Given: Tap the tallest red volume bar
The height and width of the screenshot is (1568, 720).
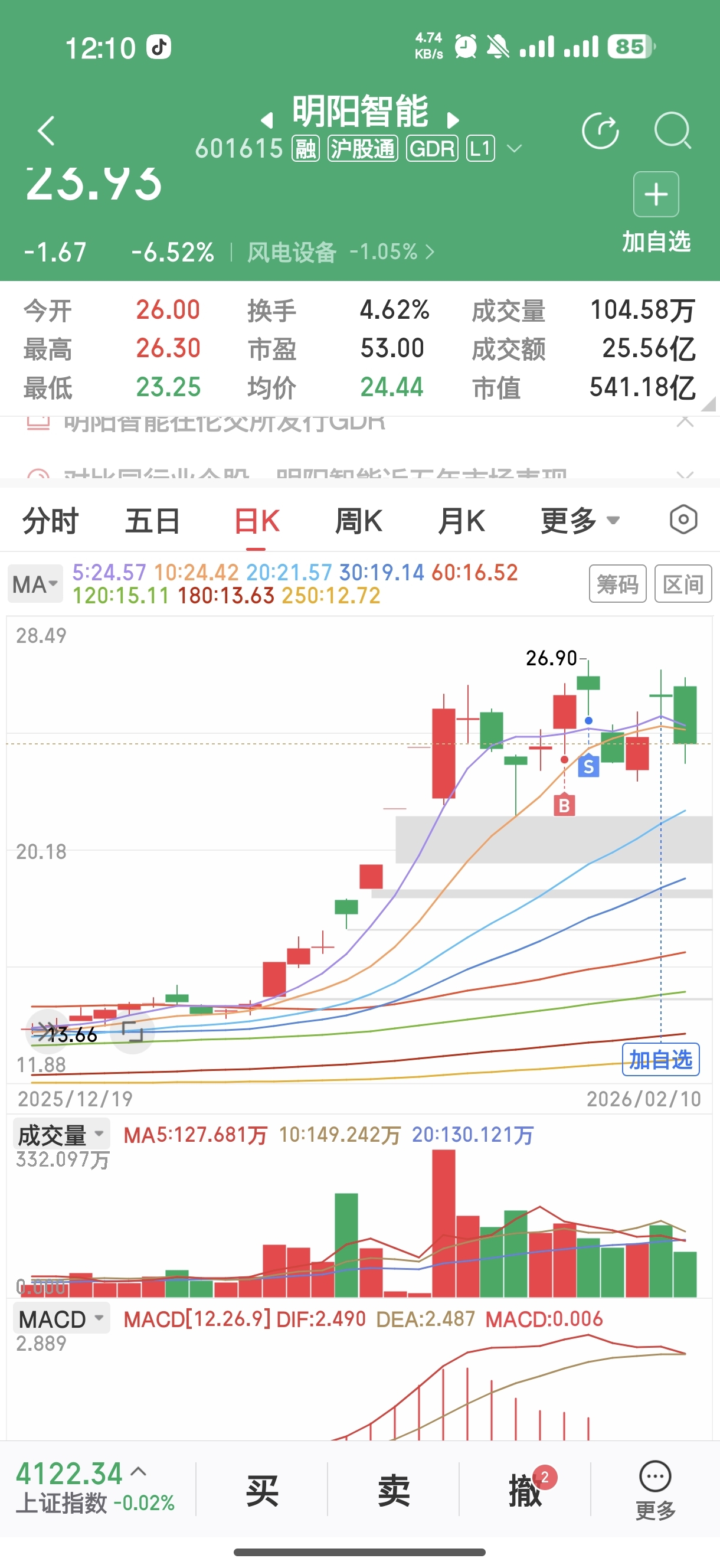Looking at the screenshot, I should (x=444, y=1223).
